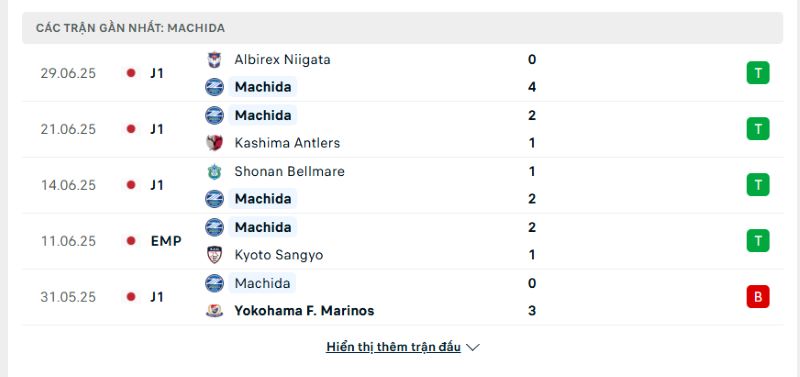
Task: Click Machida crest in 29.06.25 match
Action: (x=214, y=87)
